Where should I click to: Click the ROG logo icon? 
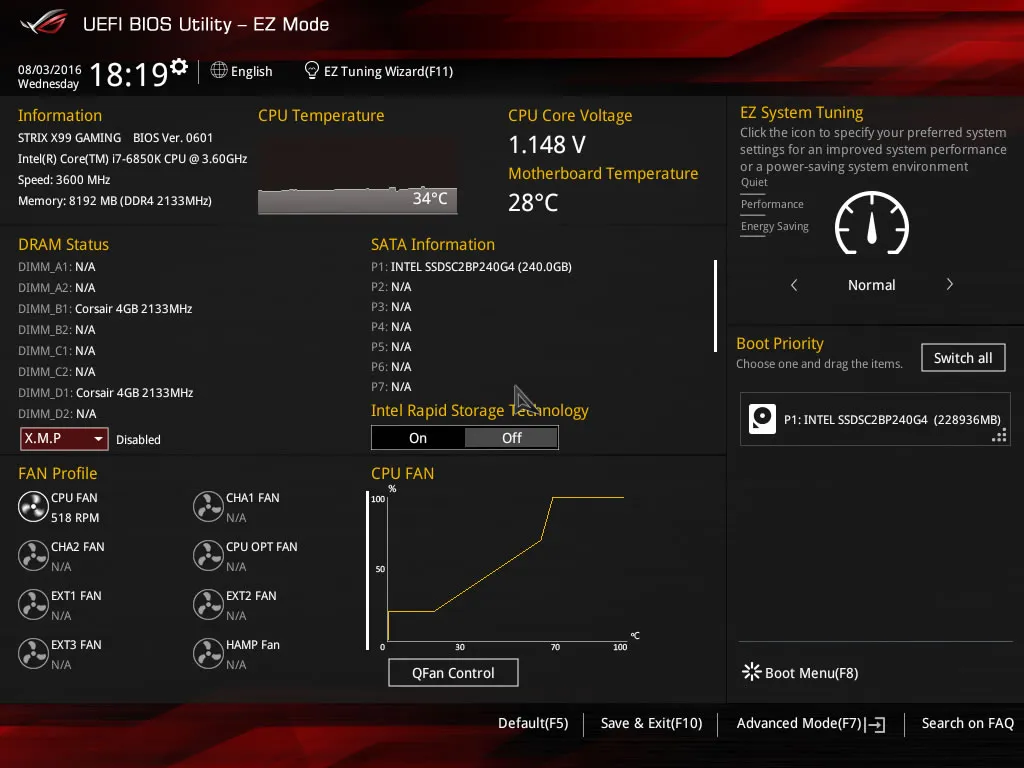click(x=44, y=23)
